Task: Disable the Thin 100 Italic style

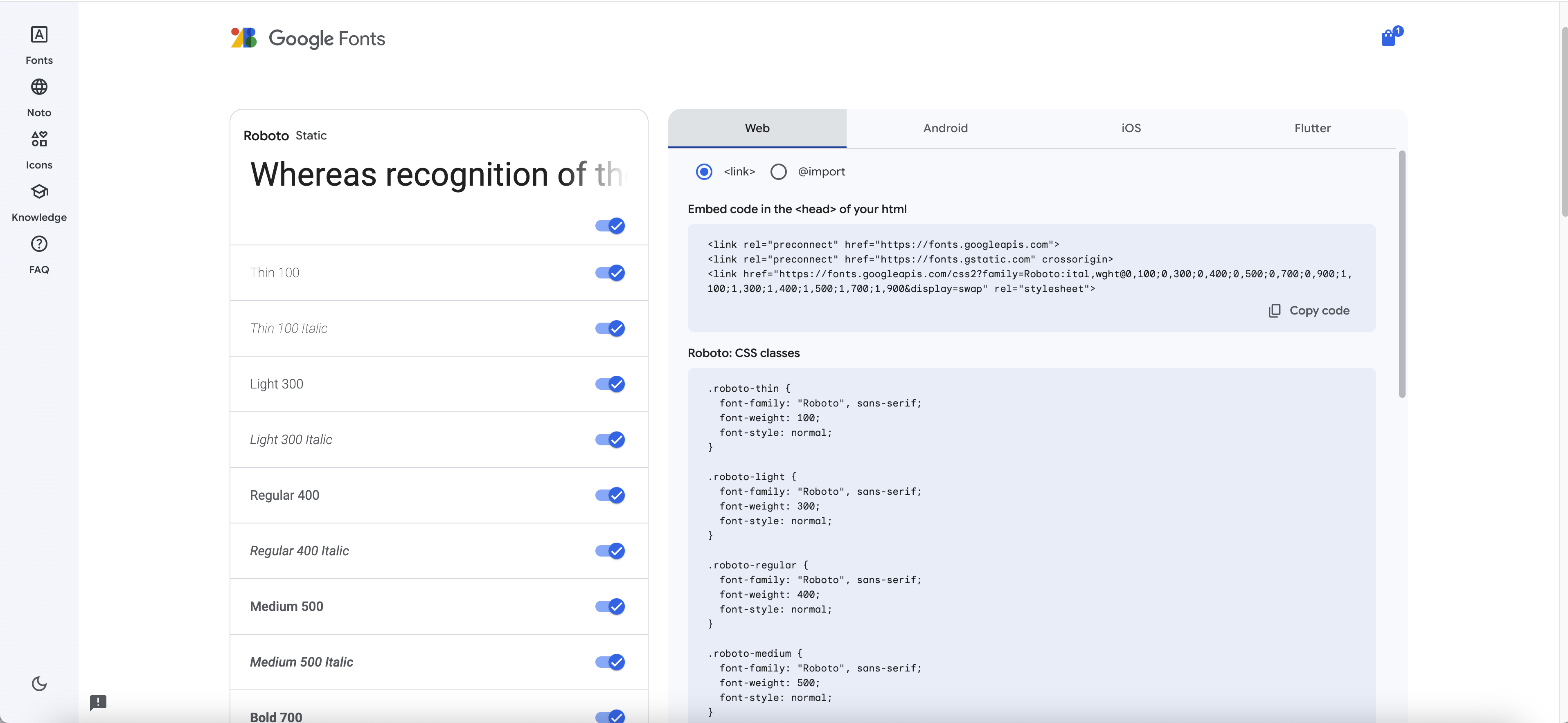Action: click(610, 328)
